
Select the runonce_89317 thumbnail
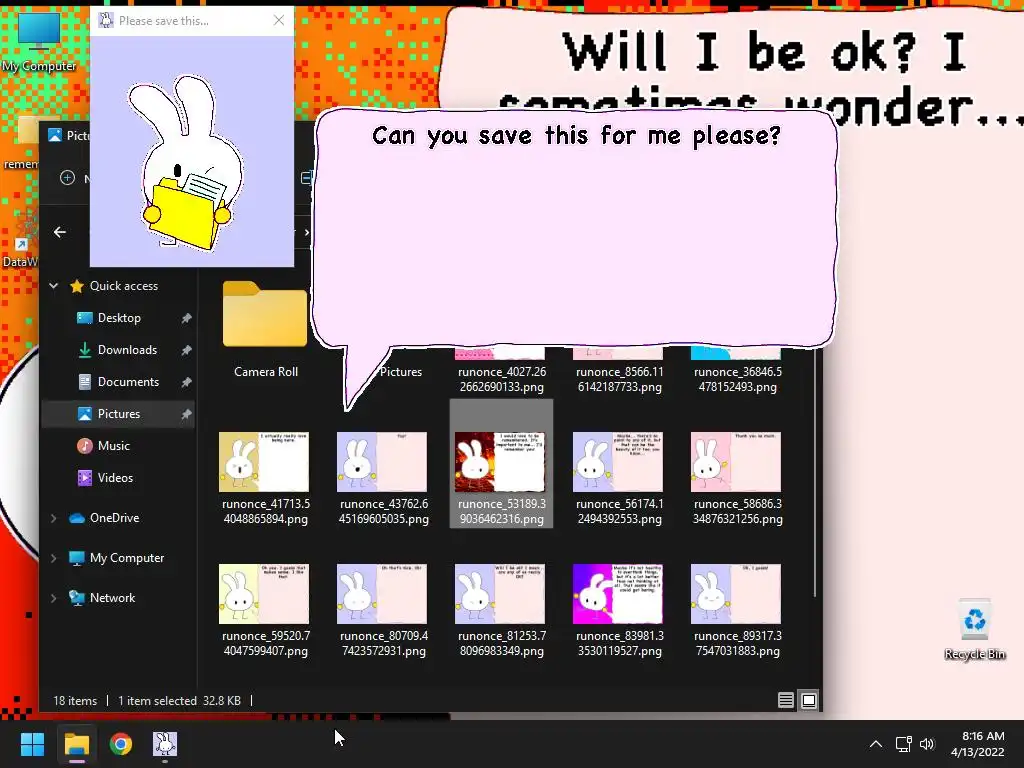(x=736, y=594)
